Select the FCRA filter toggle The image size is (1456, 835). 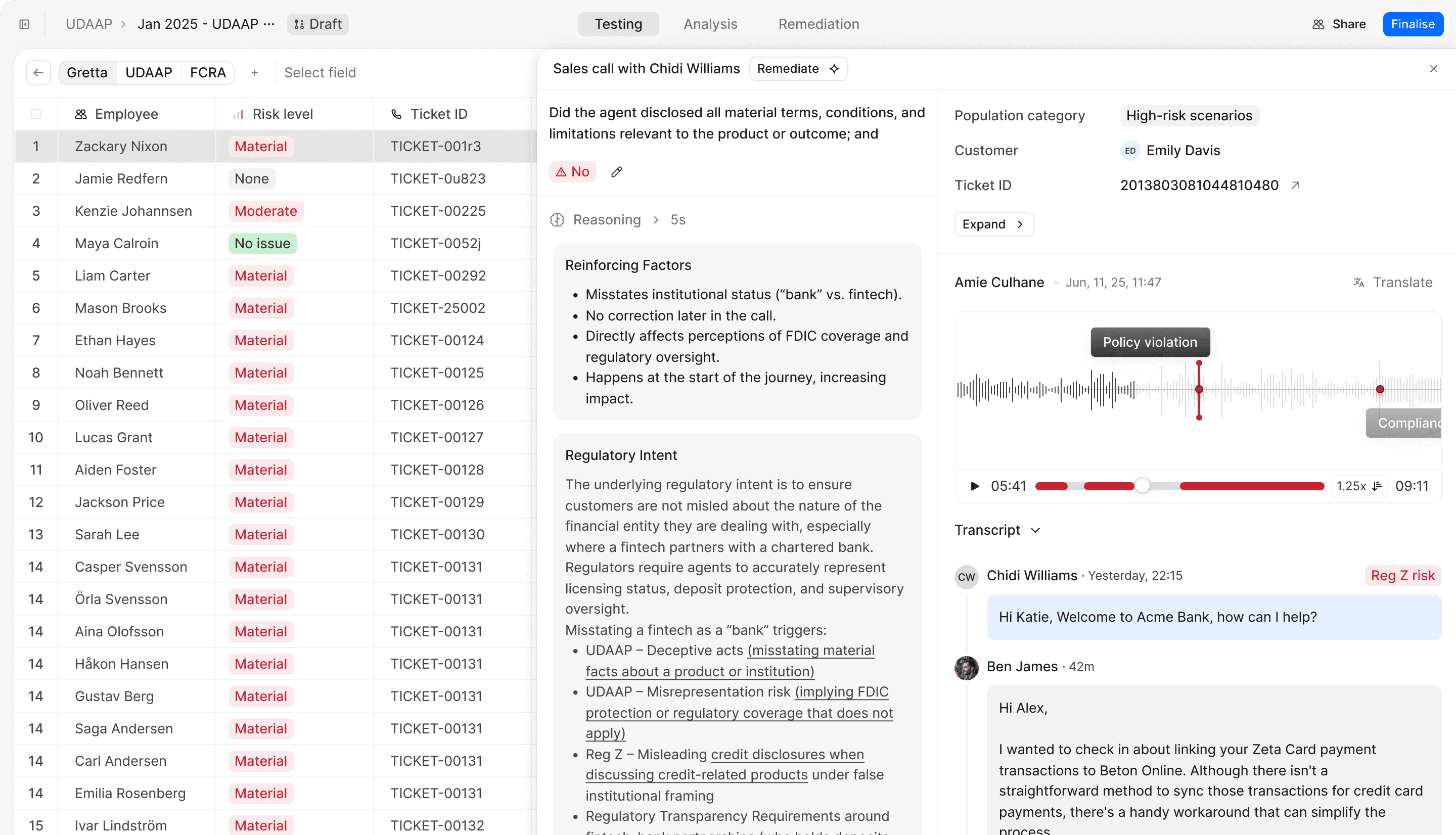208,73
